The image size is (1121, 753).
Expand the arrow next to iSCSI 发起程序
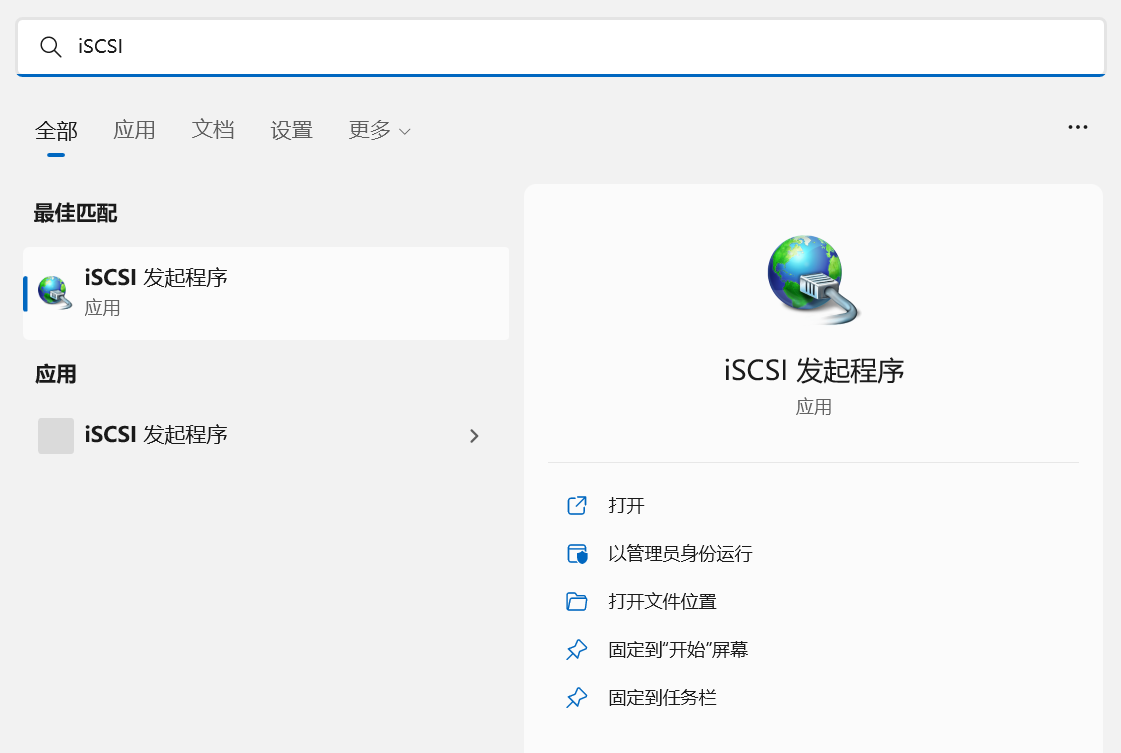[474, 435]
